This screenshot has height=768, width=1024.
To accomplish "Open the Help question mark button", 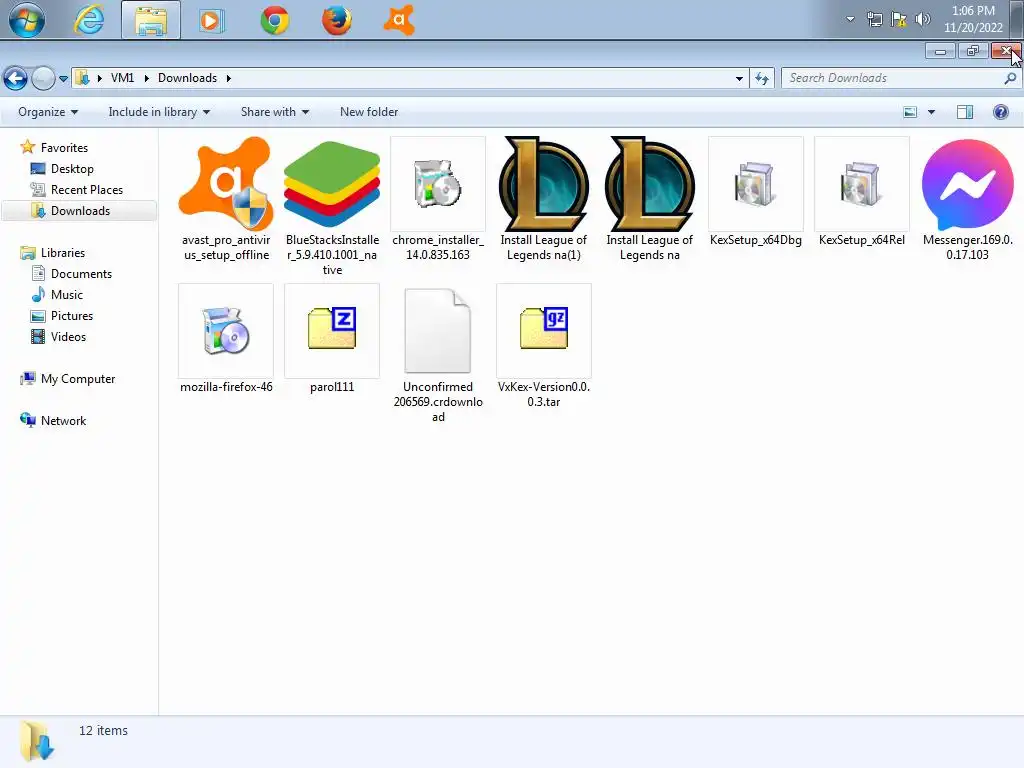I will click(x=1000, y=112).
